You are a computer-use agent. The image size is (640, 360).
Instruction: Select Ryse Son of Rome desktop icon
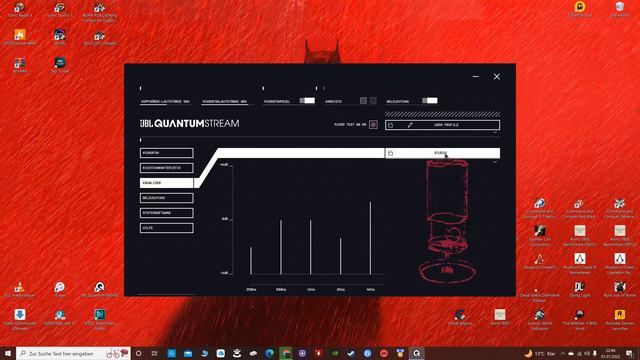click(x=620, y=290)
